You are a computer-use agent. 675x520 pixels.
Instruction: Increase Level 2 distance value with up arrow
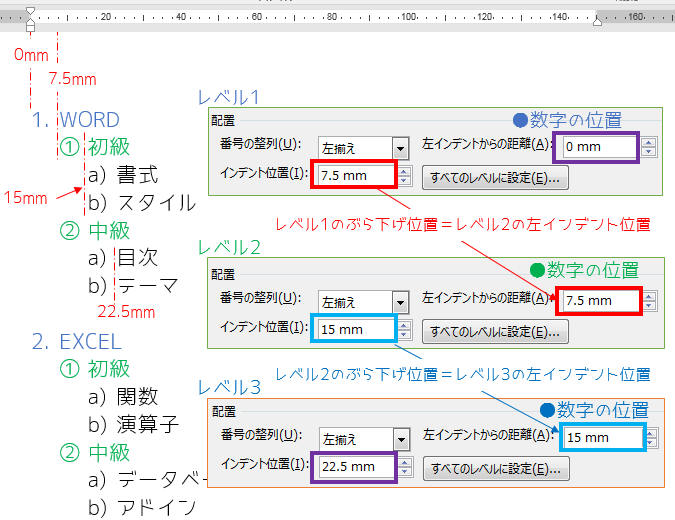[649, 296]
